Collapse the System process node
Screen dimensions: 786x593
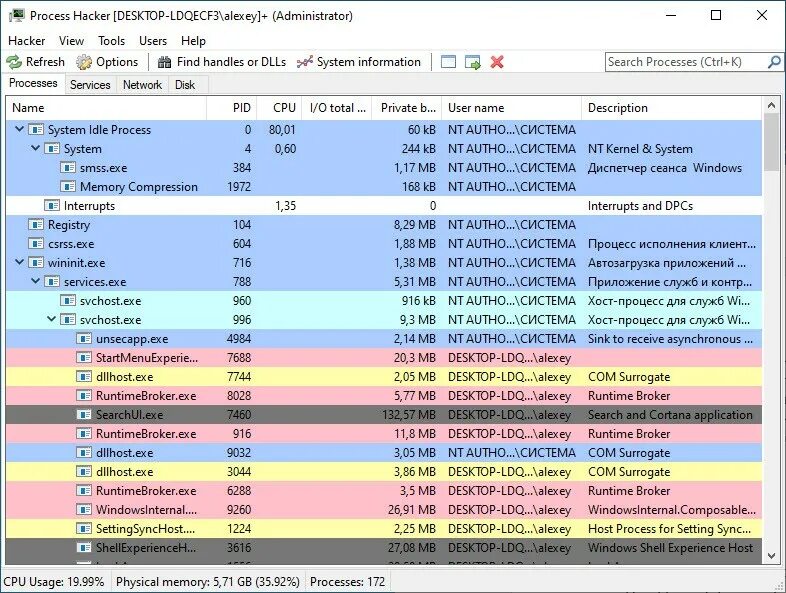pos(36,148)
